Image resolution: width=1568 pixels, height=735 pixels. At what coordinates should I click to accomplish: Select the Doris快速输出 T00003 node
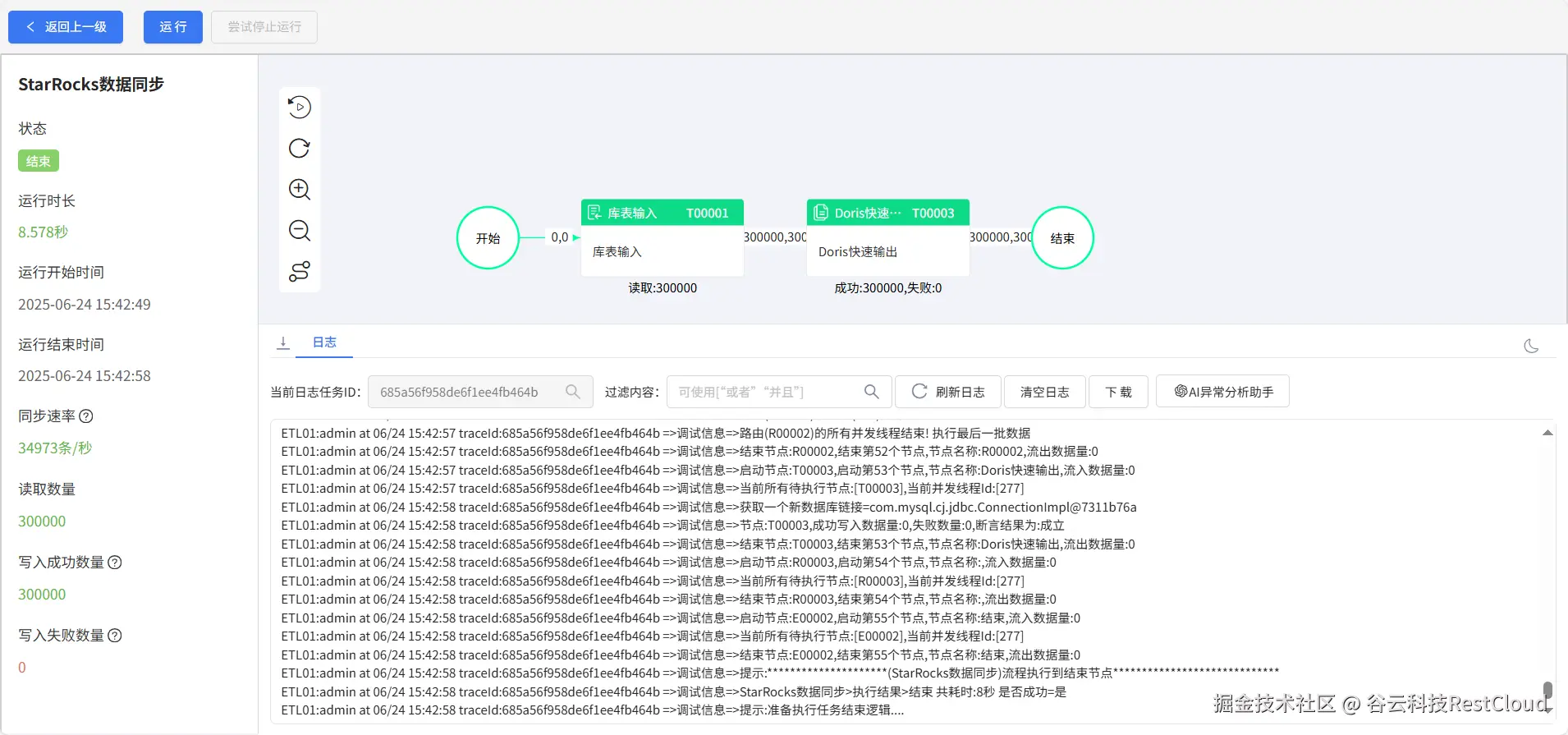coord(888,237)
